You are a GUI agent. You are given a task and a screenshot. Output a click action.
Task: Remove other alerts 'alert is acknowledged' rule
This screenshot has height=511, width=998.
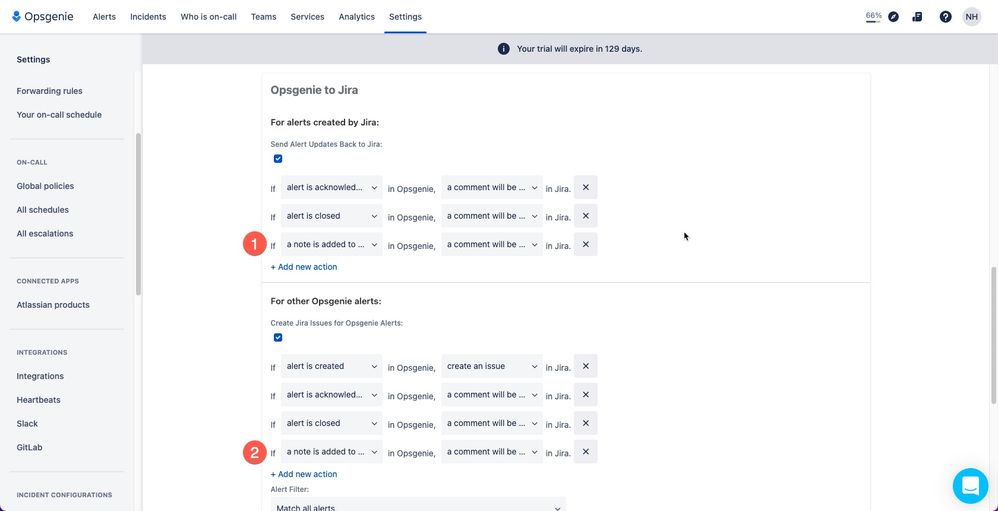(586, 395)
